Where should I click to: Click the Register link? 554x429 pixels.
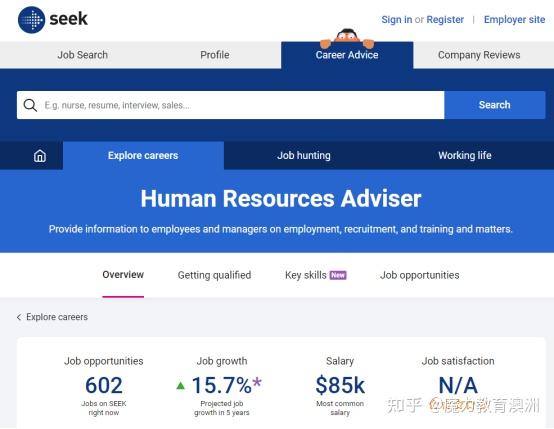(445, 20)
